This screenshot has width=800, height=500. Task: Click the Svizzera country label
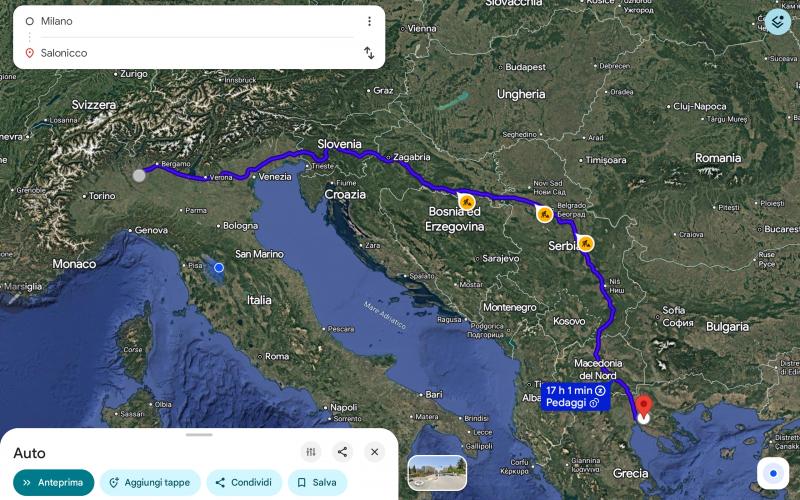[x=94, y=105]
